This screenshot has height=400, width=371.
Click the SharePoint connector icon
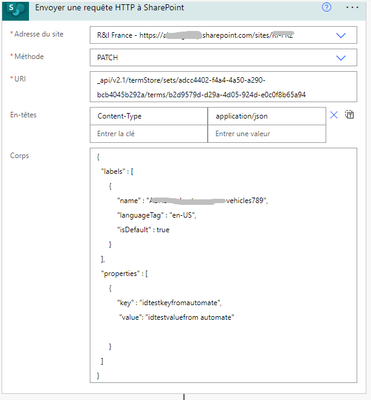16,10
